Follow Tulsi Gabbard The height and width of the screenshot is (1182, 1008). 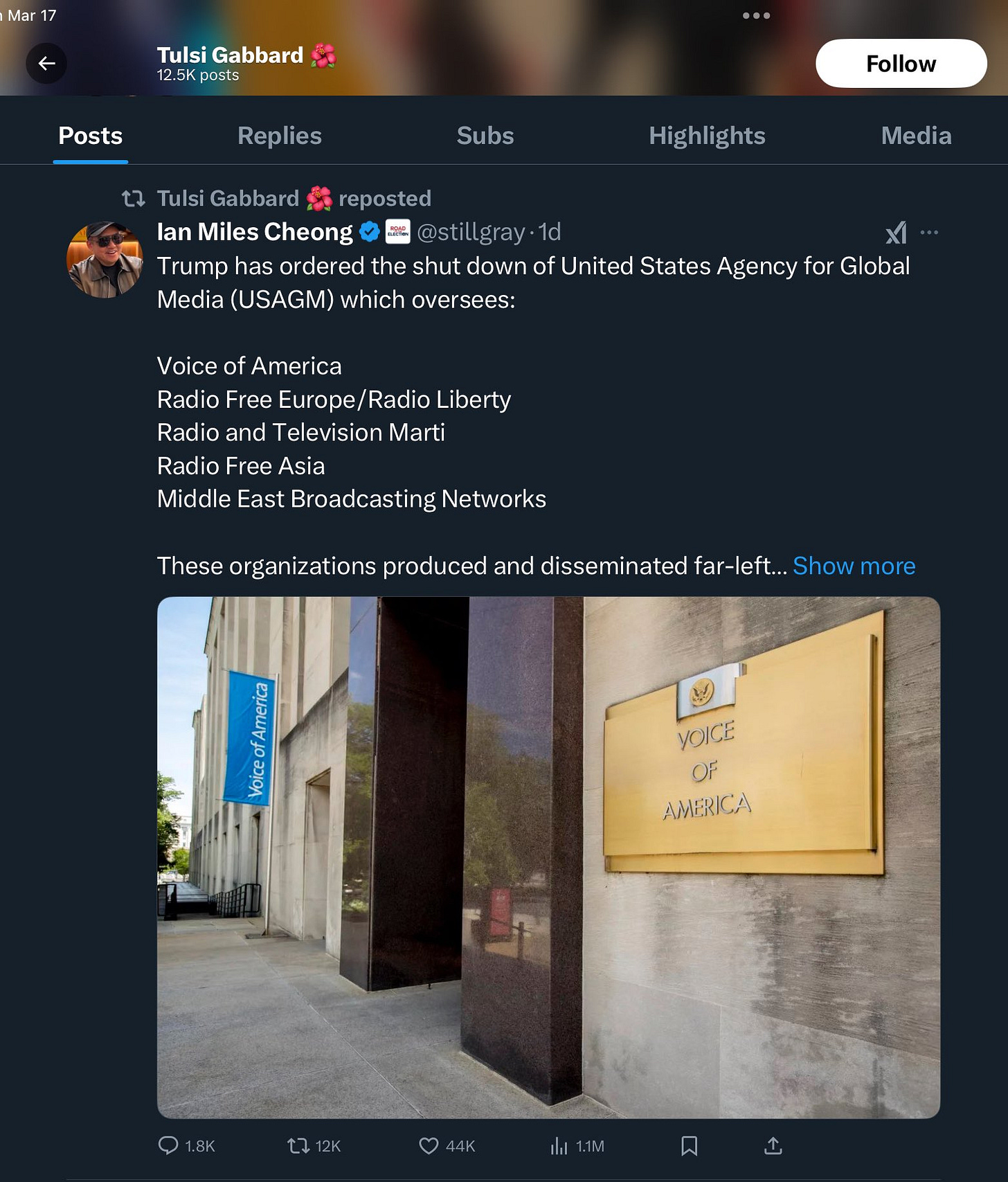901,64
